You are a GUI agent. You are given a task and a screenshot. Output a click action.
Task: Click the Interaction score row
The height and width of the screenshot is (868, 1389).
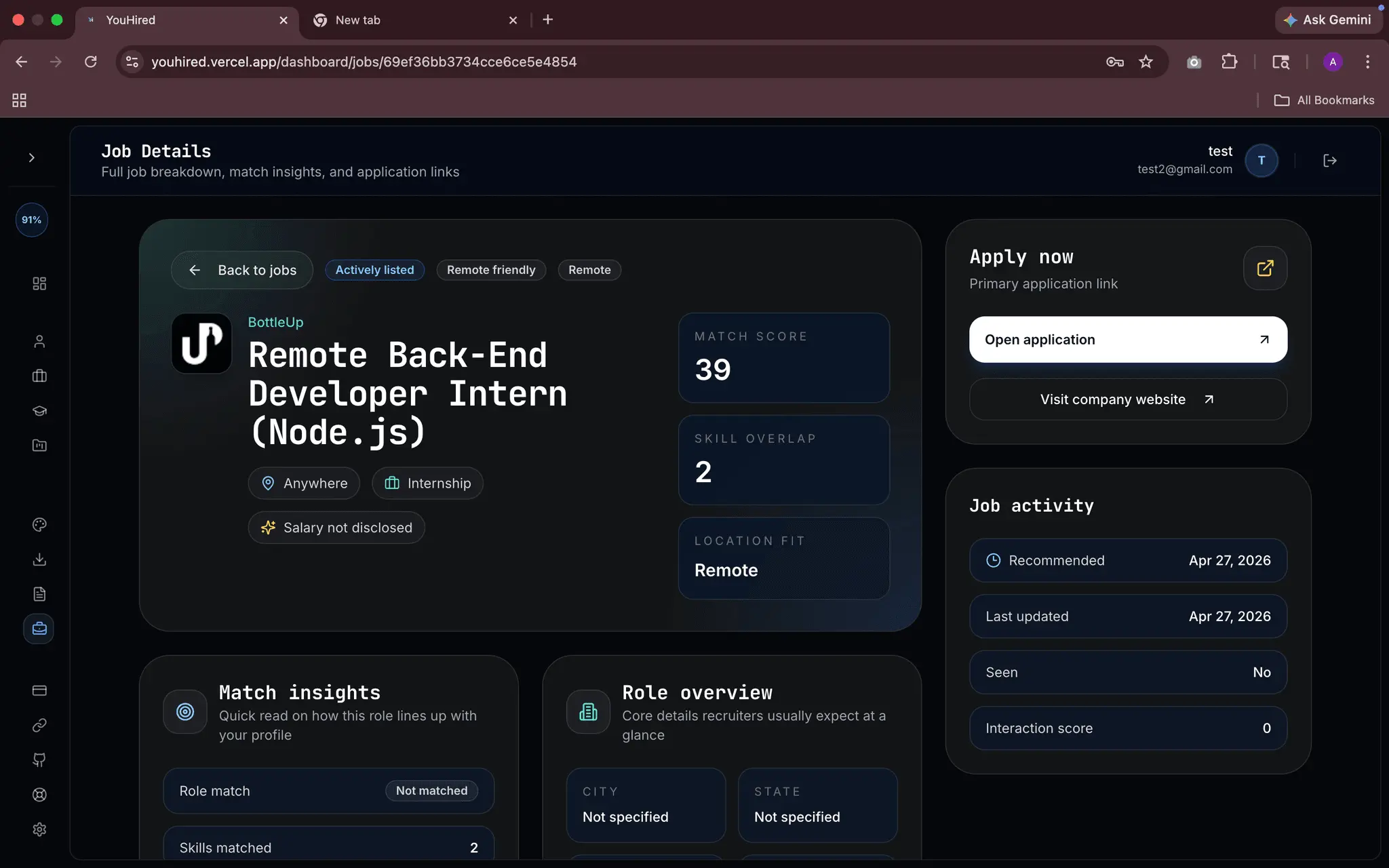coord(1128,728)
